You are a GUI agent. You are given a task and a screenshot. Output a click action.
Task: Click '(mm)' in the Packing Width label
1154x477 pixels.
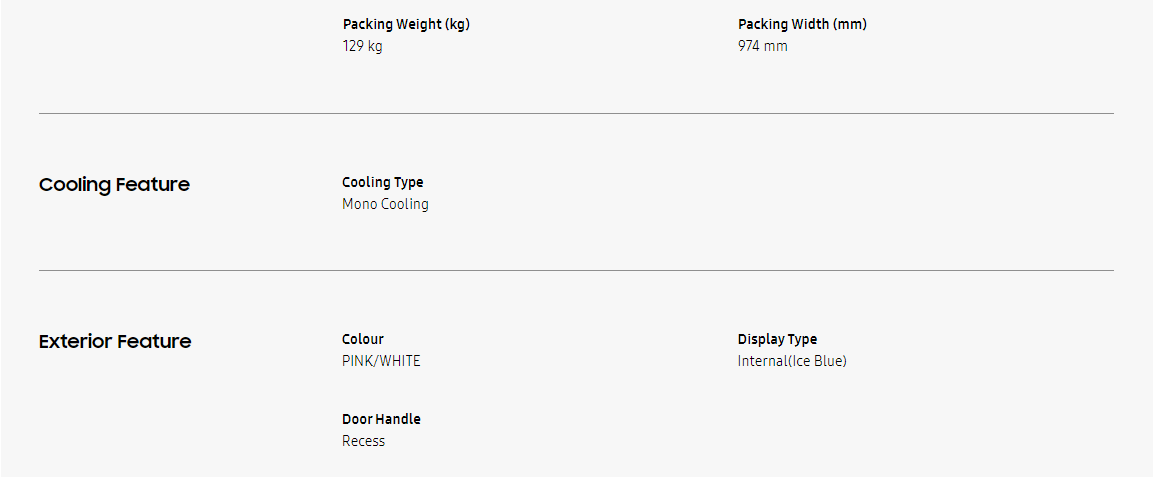click(851, 24)
